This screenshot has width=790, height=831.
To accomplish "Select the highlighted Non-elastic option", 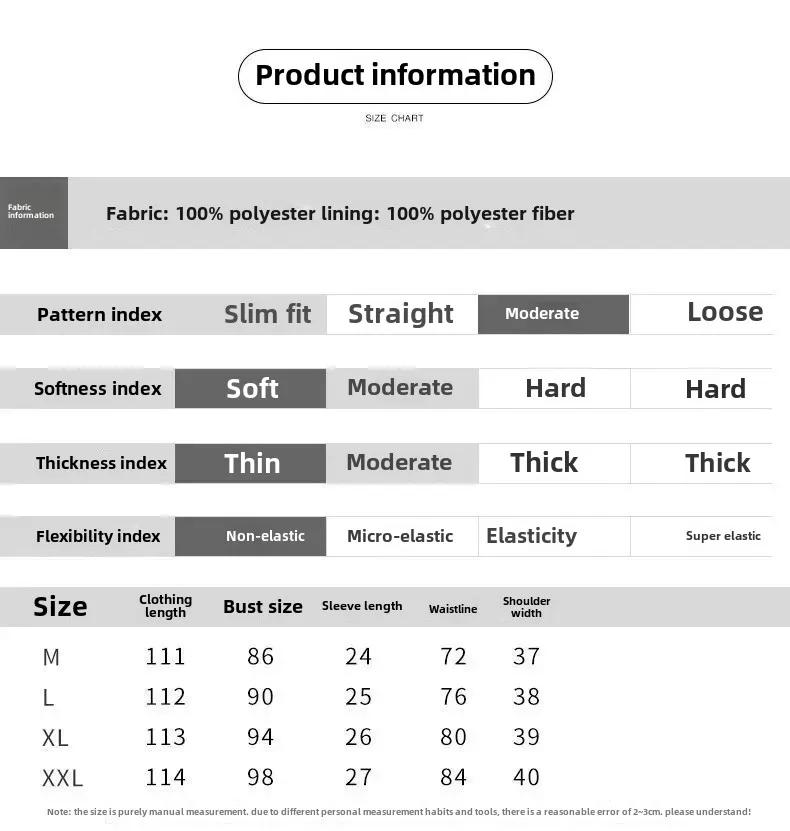I will [250, 536].
